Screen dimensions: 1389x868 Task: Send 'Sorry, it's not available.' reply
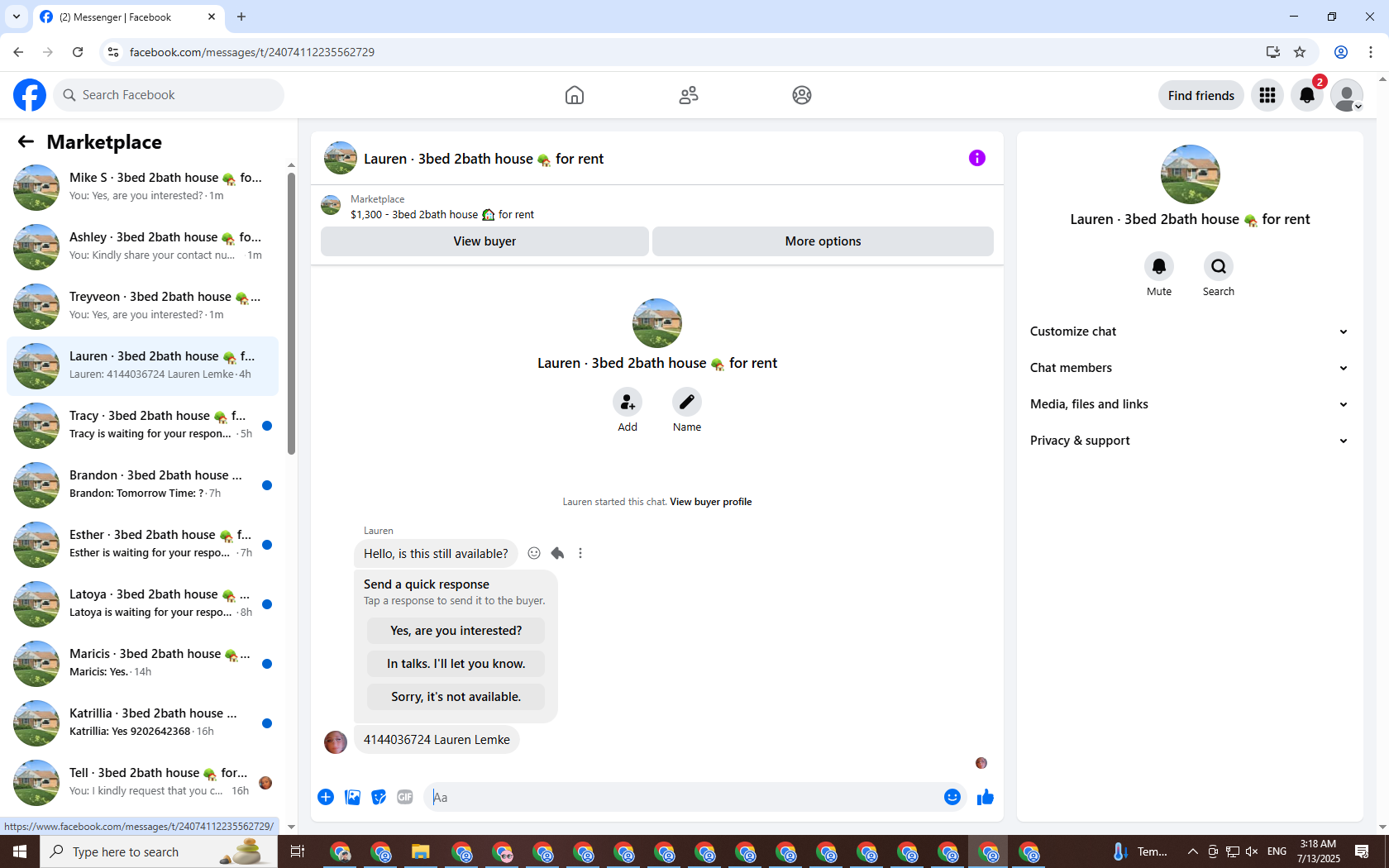pyautogui.click(x=456, y=697)
